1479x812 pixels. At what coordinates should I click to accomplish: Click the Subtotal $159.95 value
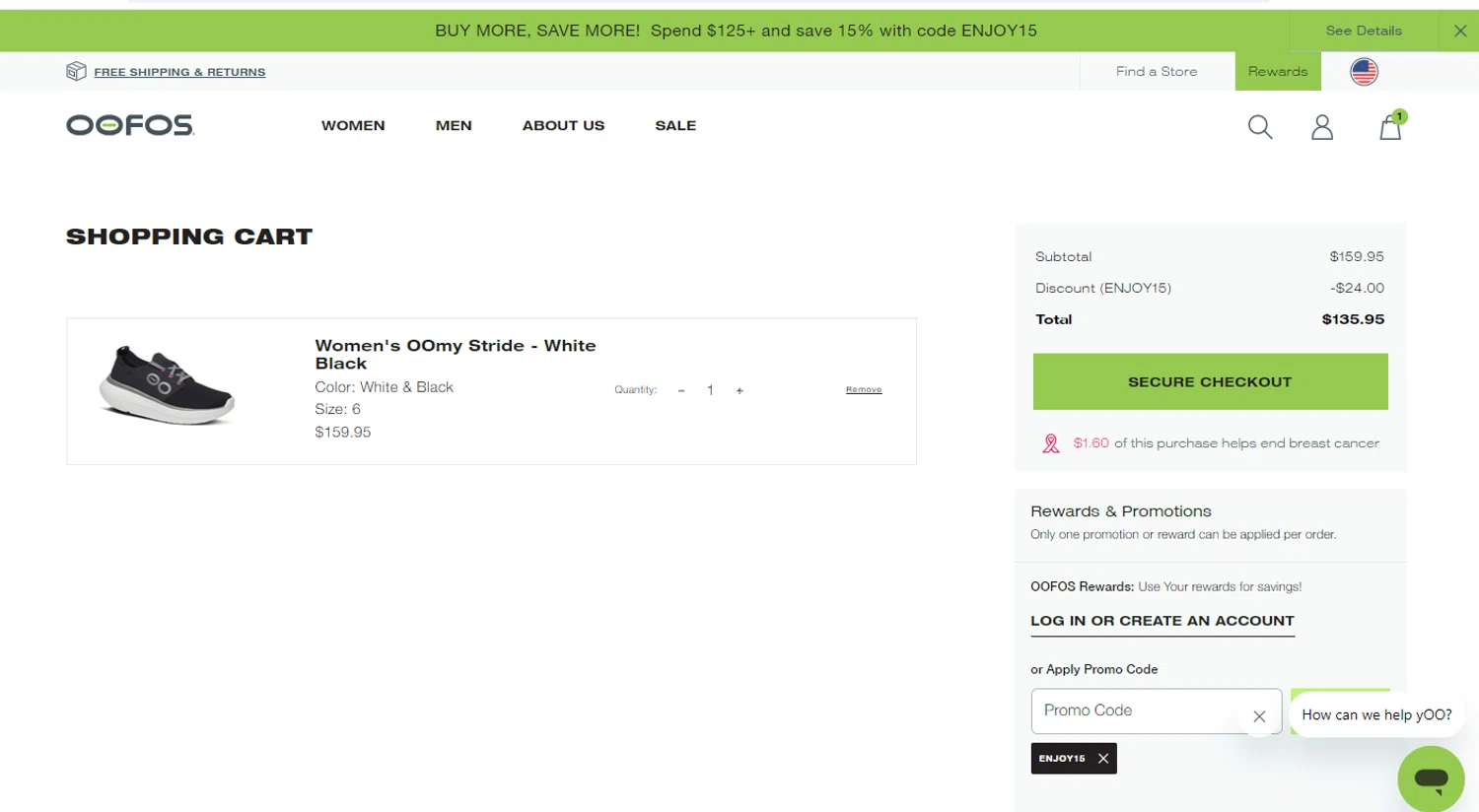coord(1357,256)
